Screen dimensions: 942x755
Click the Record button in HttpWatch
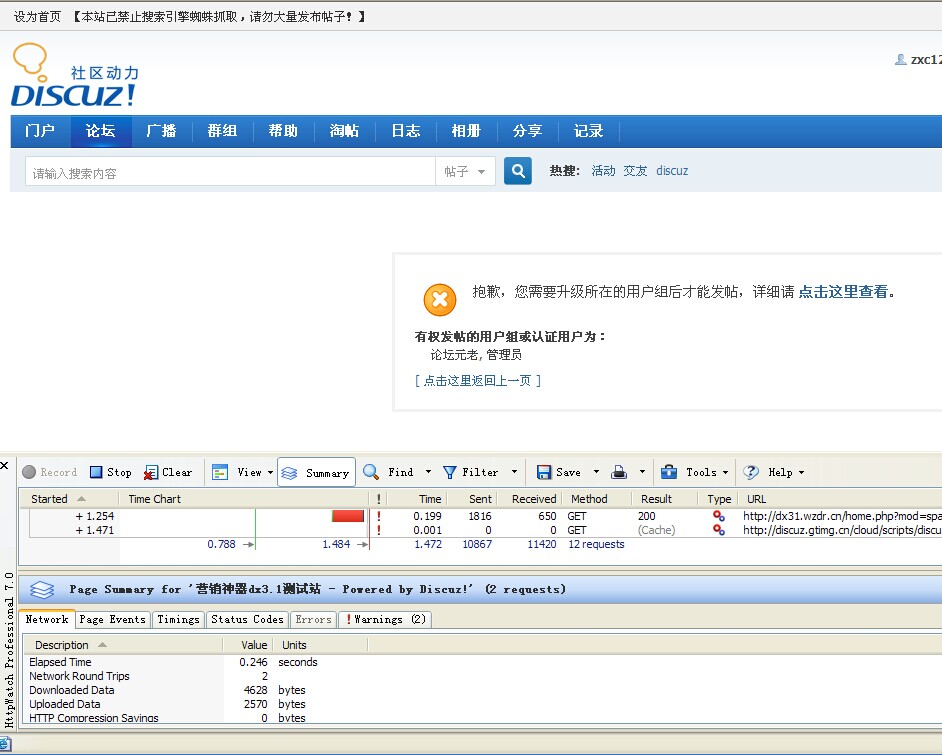point(50,472)
